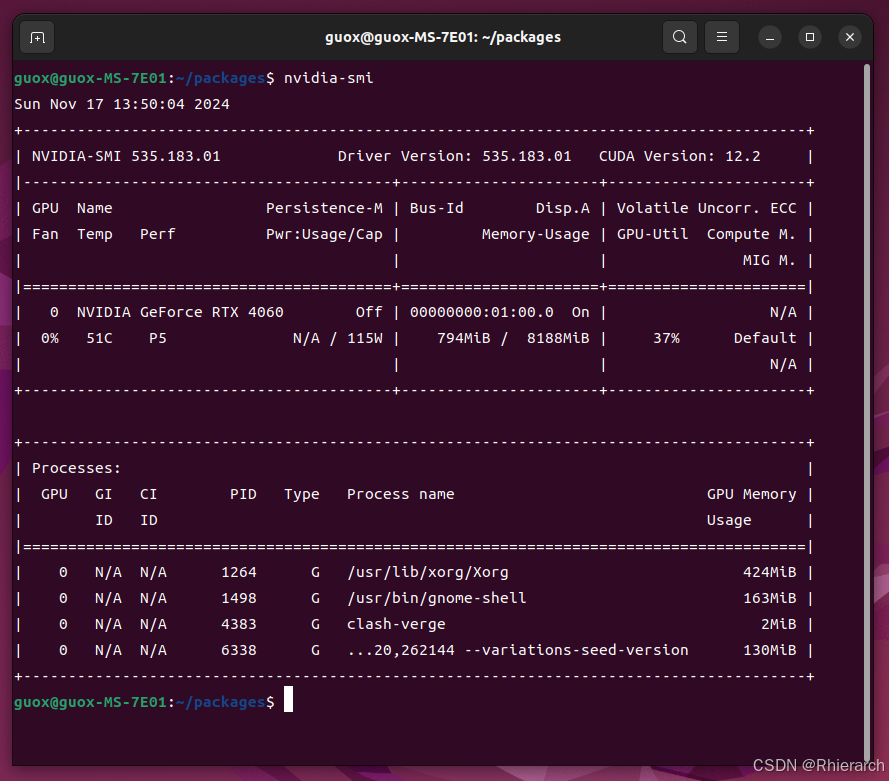The image size is (889, 781).
Task: Click the Process name column header
Action: coord(400,494)
